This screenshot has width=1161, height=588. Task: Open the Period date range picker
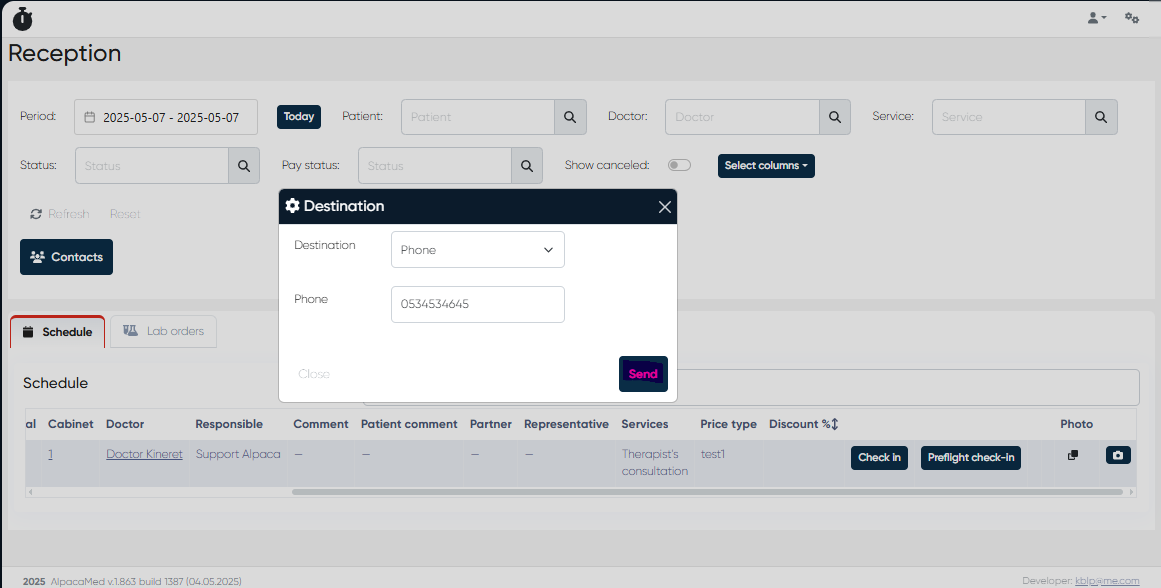pyautogui.click(x=166, y=117)
